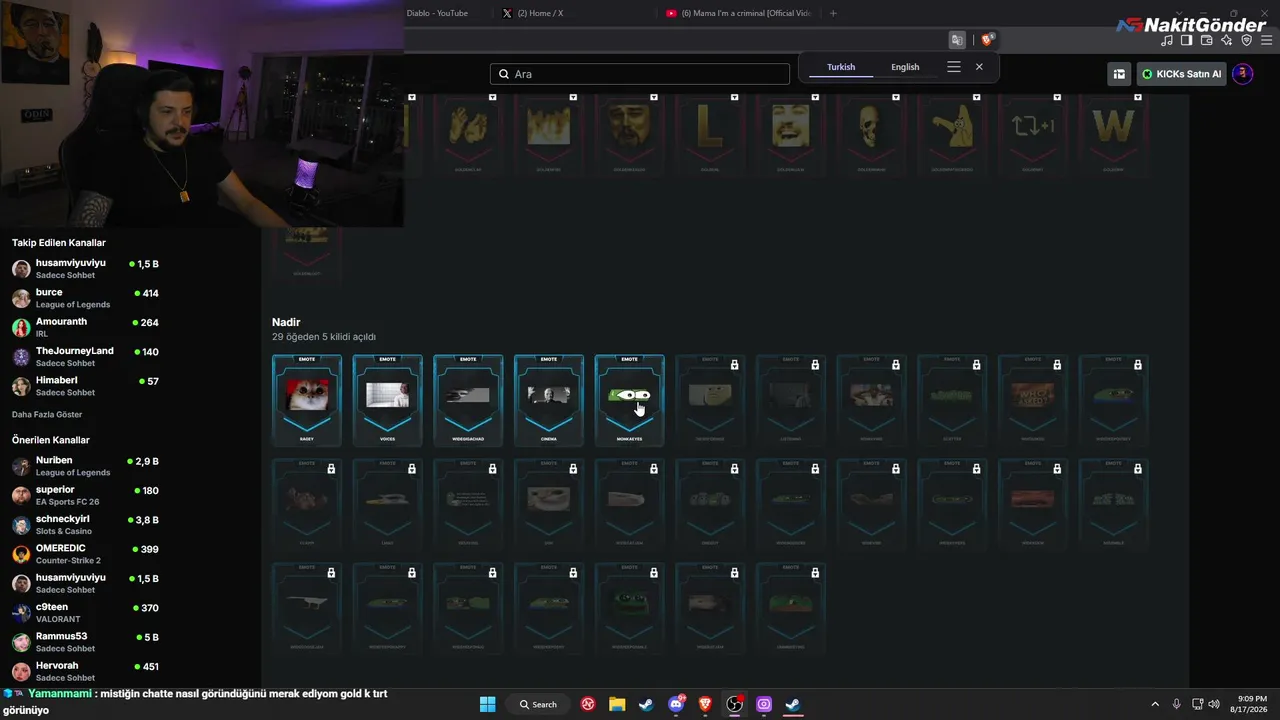The image size is (1280, 720).
Task: Click the taskbar Search box
Action: coord(538,704)
